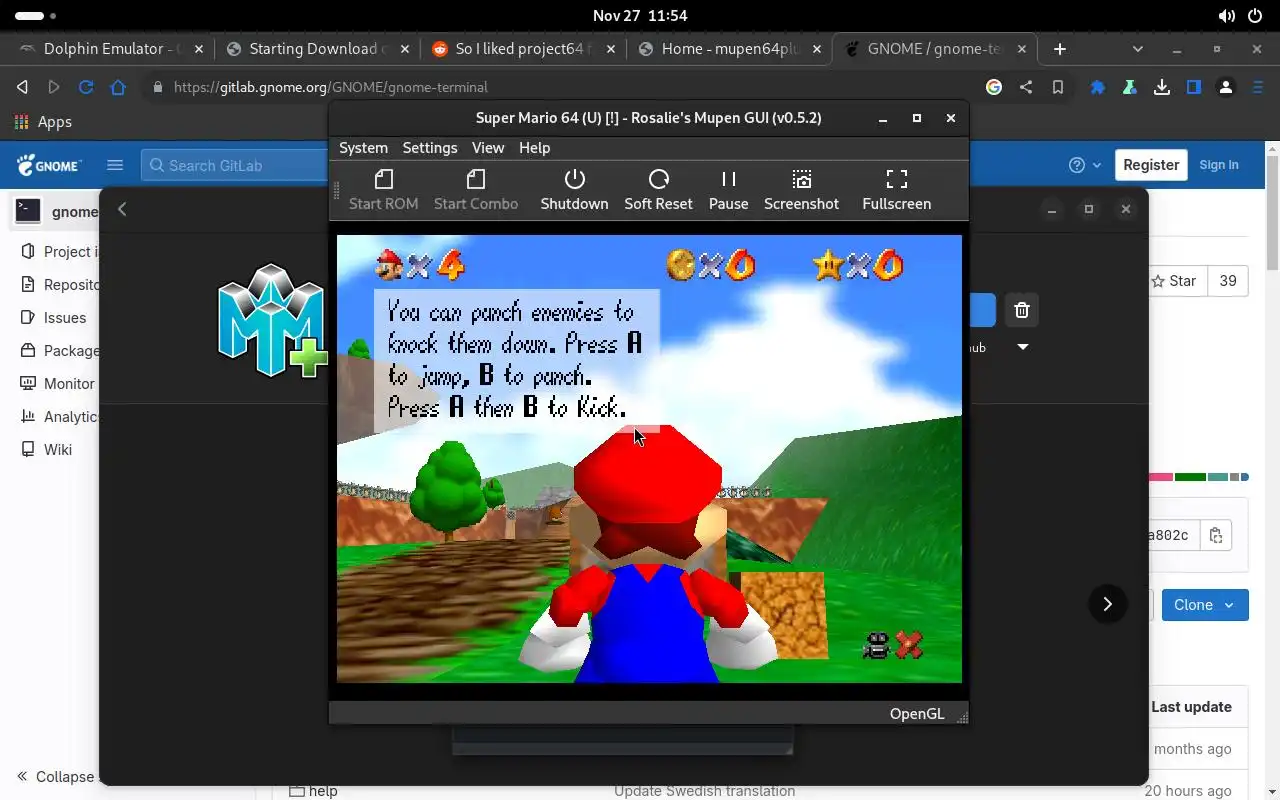This screenshot has height=800, width=1280.
Task: Click Start ROM toolbar icon in Mupen GUI
Action: pos(383,190)
